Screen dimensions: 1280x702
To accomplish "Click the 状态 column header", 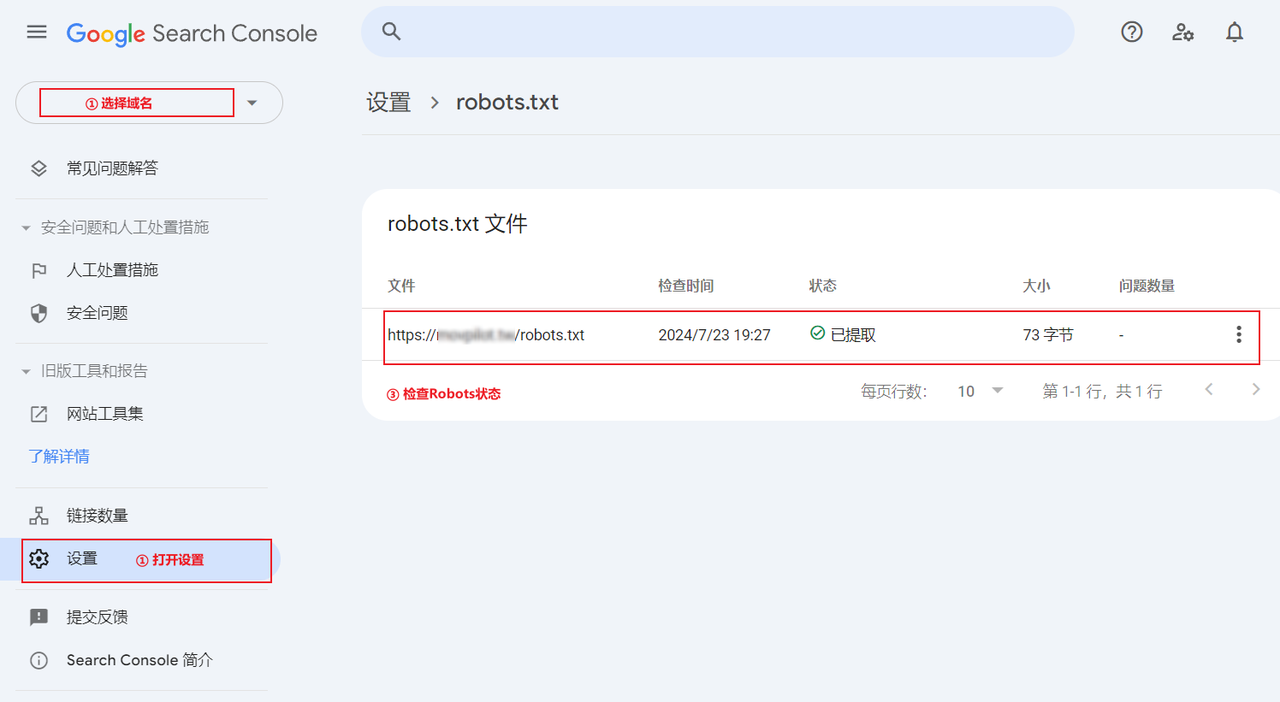I will pos(823,286).
